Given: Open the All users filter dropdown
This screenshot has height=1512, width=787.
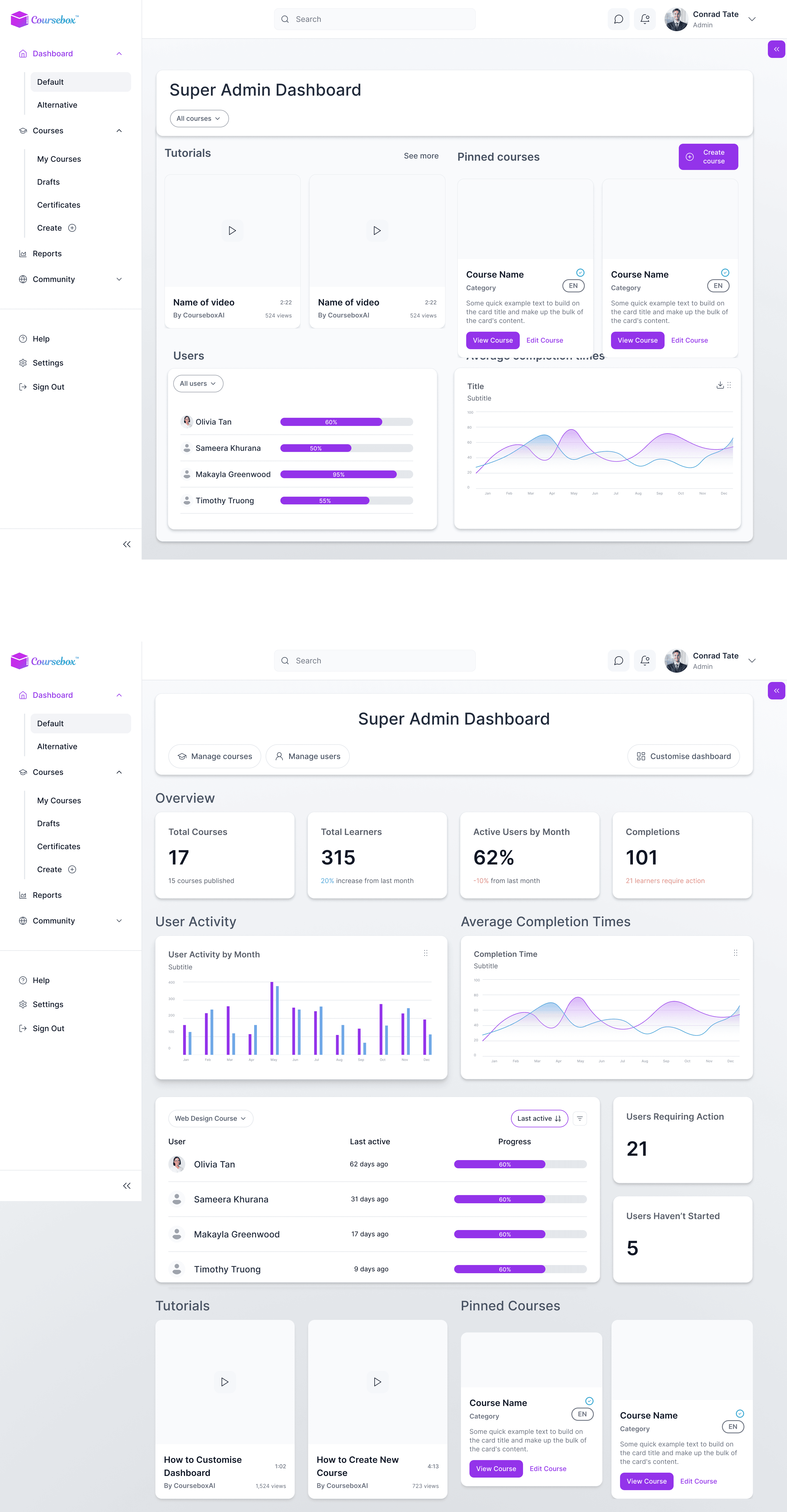Looking at the screenshot, I should [x=198, y=384].
